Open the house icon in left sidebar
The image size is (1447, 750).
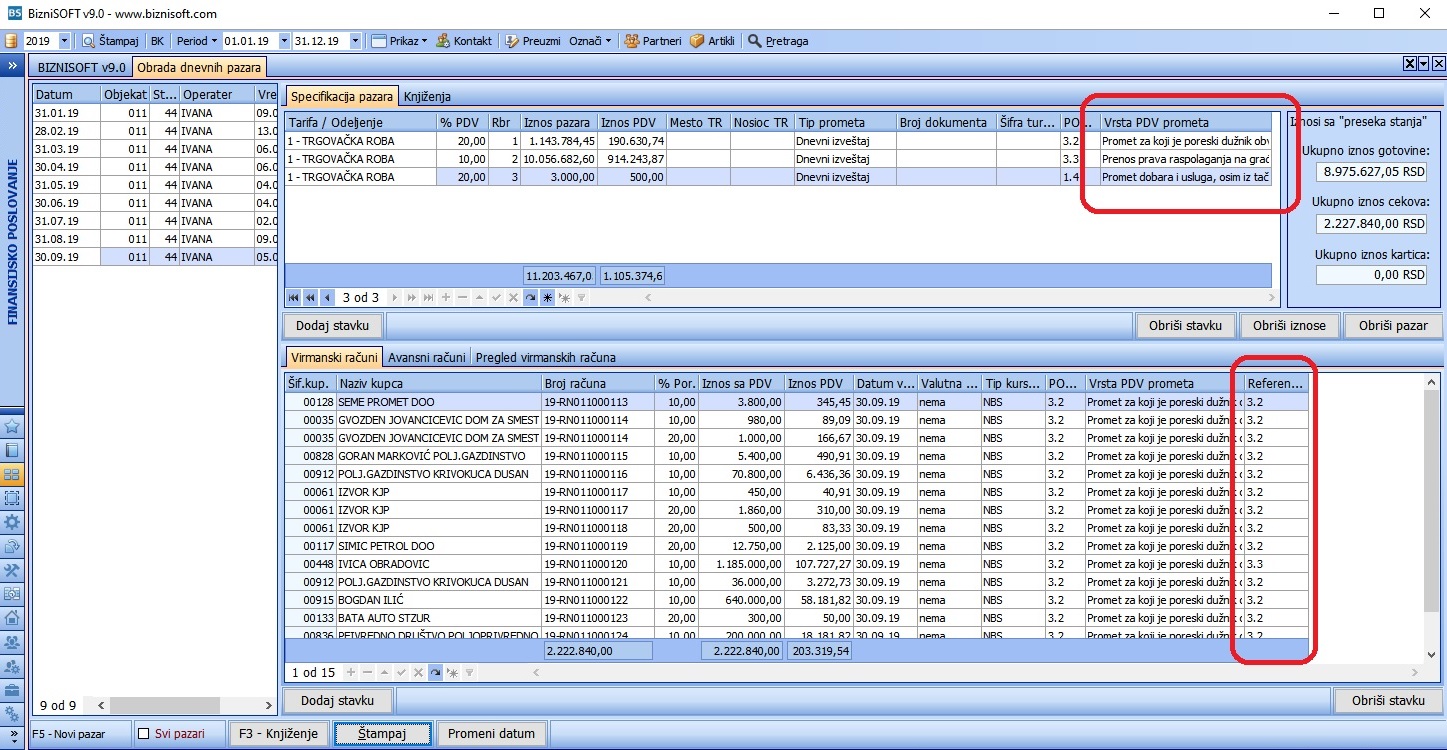[12, 618]
